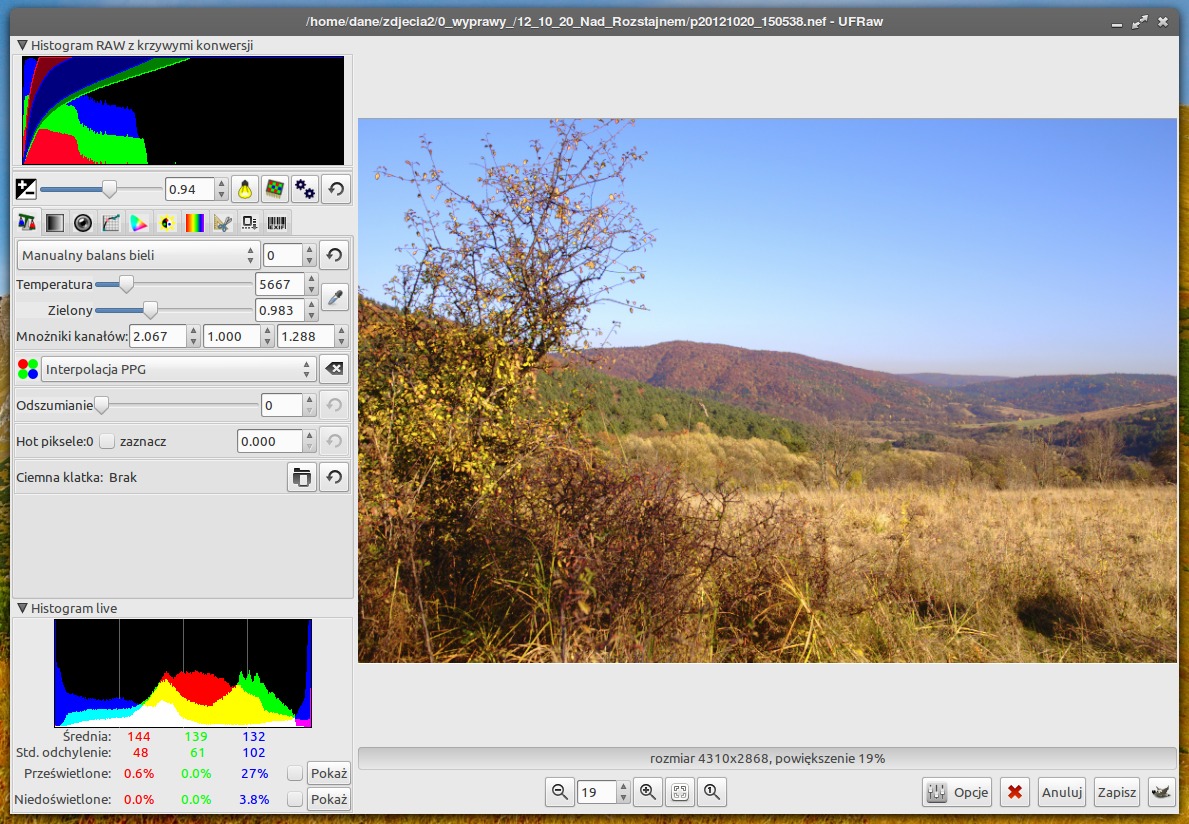1189x824 pixels.
Task: Open the save settings tab
Action: 249,222
